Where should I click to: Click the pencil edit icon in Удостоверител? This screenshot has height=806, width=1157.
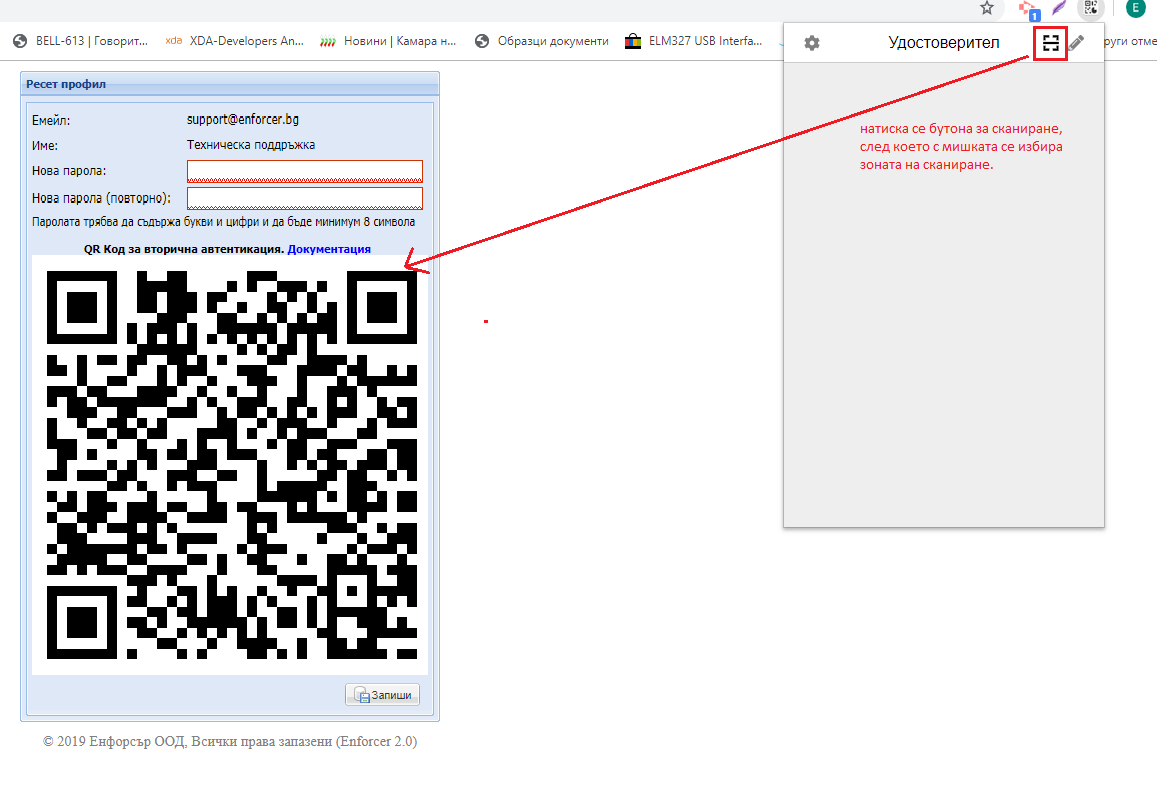click(1077, 43)
